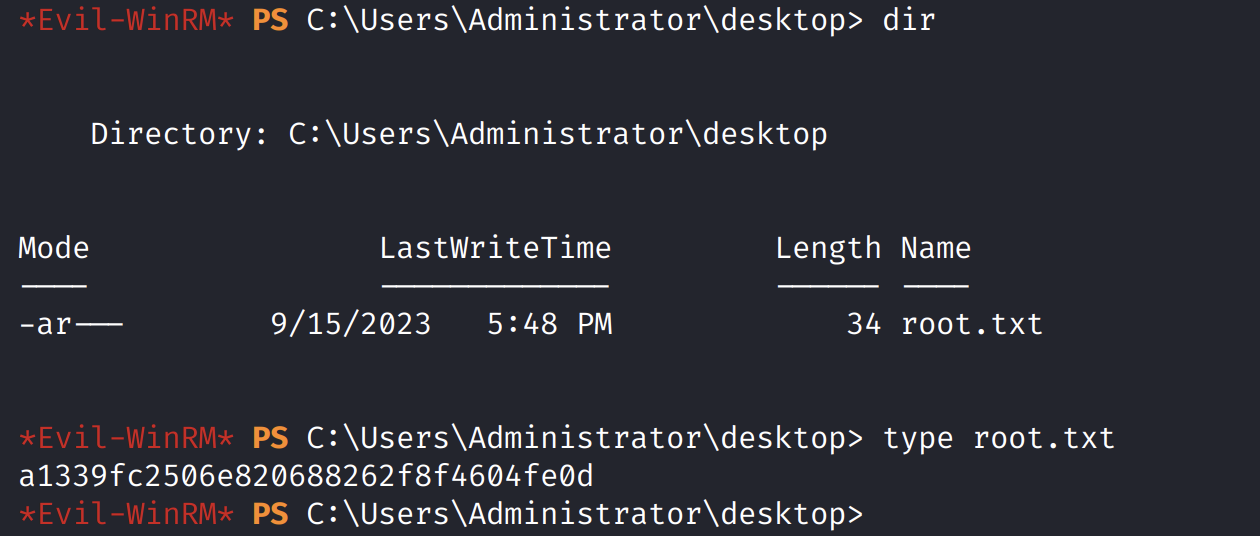Click the 'dir' command text
The image size is (1260, 536).
908,20
